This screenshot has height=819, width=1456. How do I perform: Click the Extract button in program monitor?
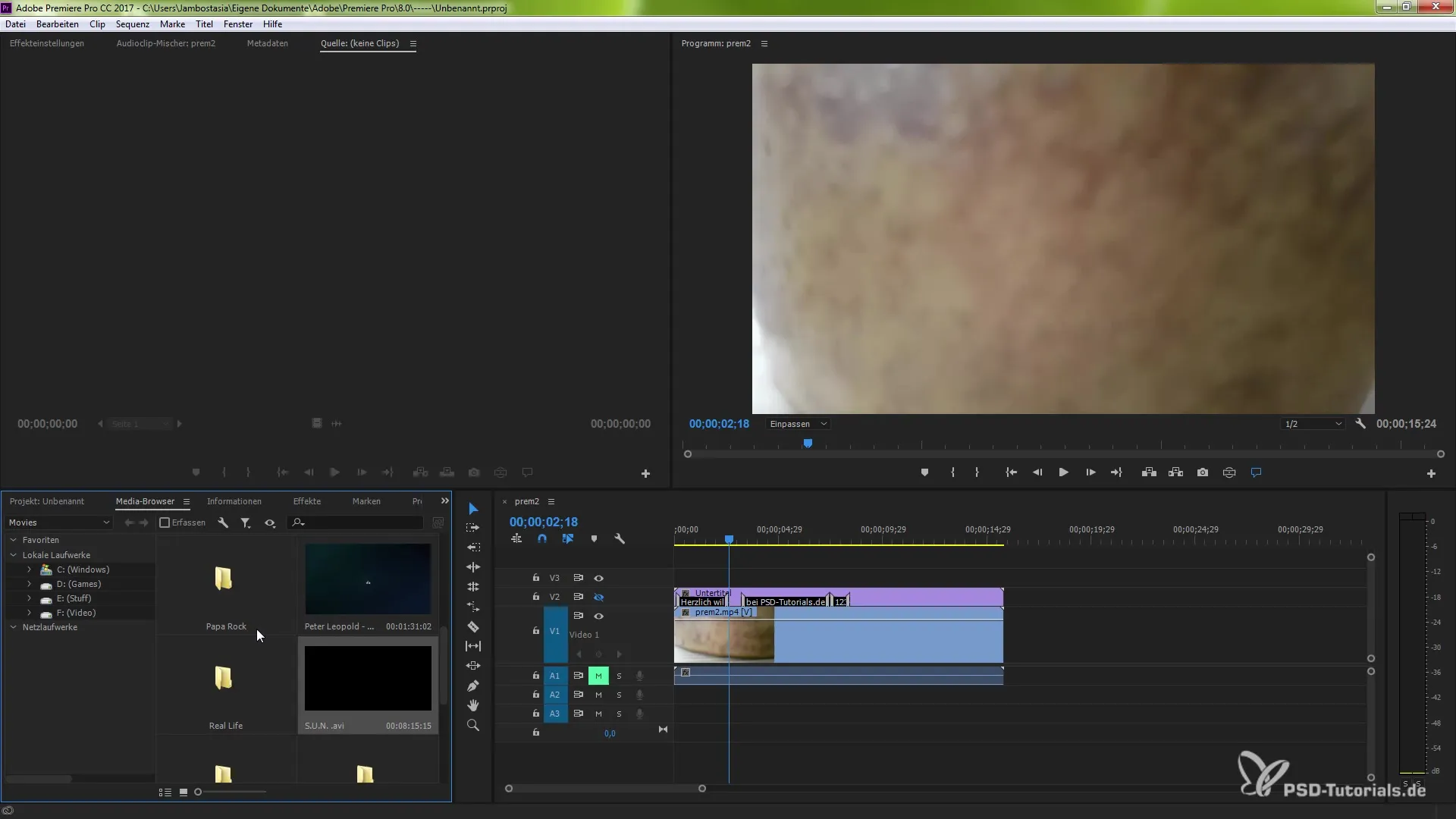(1175, 472)
